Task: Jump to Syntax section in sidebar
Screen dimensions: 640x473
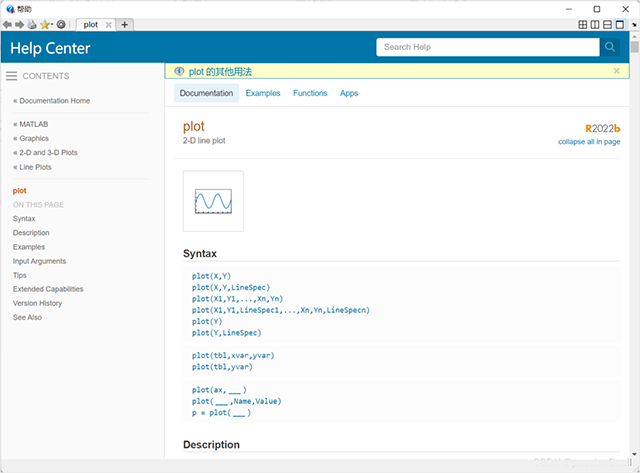Action: (24, 219)
